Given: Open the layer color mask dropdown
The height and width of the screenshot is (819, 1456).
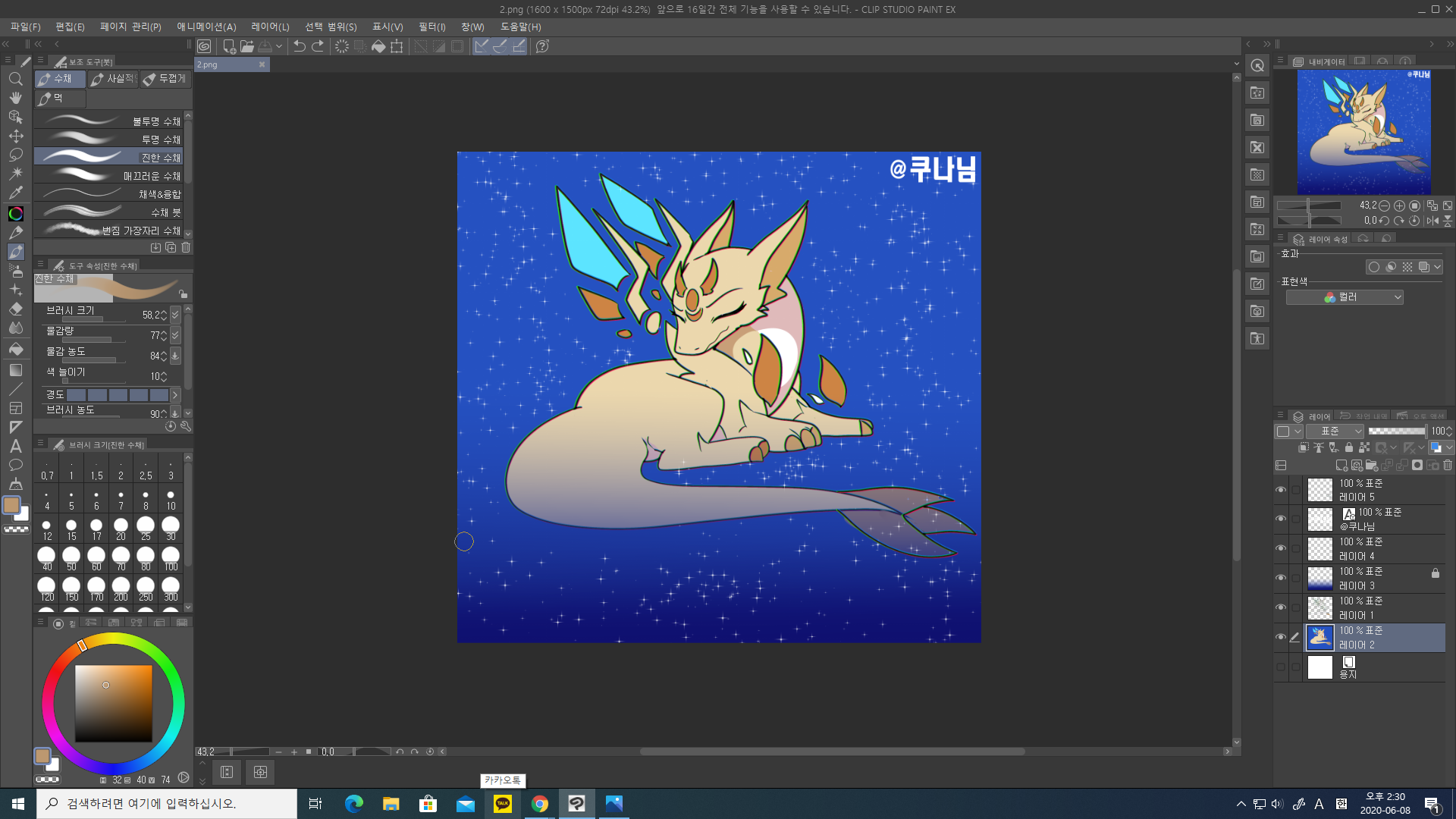Looking at the screenshot, I should (x=1442, y=448).
